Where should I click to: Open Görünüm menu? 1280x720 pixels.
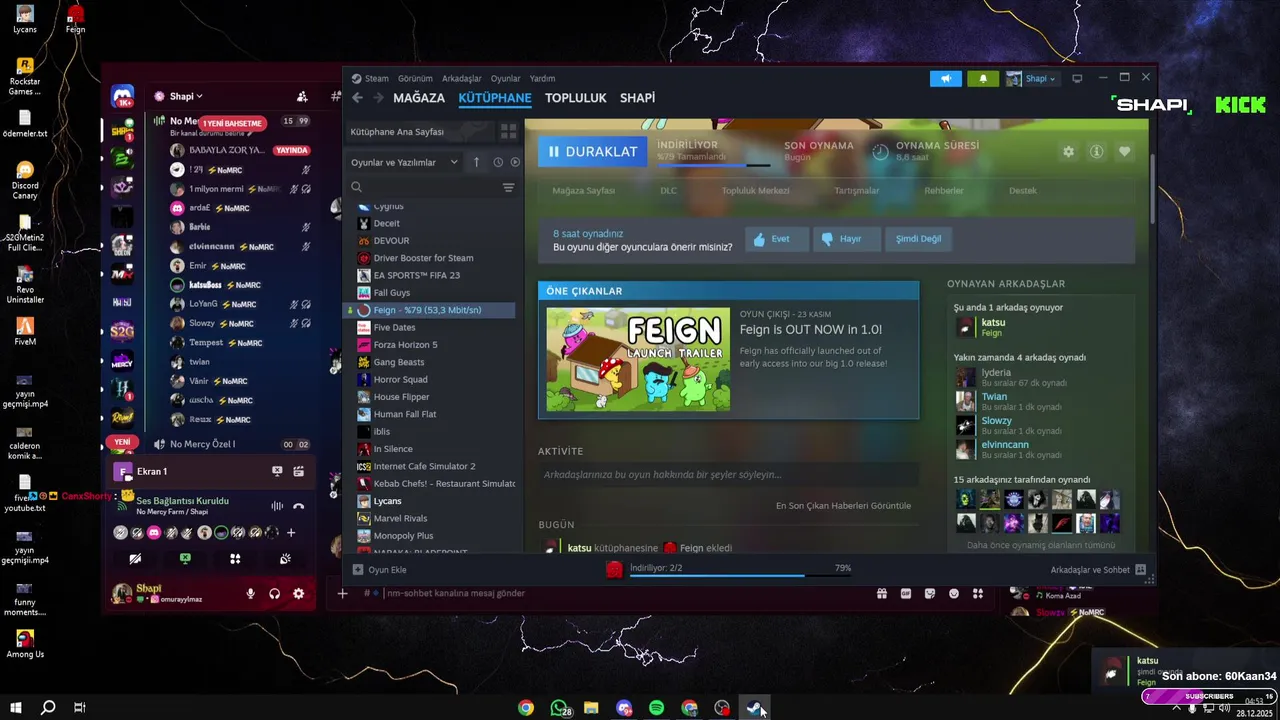coord(415,78)
